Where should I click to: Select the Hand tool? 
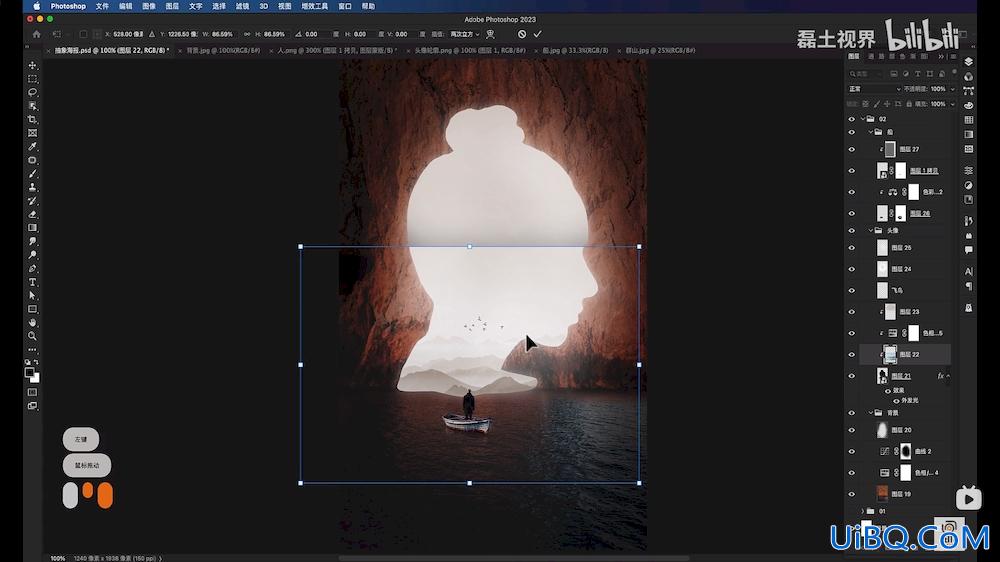pyautogui.click(x=33, y=322)
